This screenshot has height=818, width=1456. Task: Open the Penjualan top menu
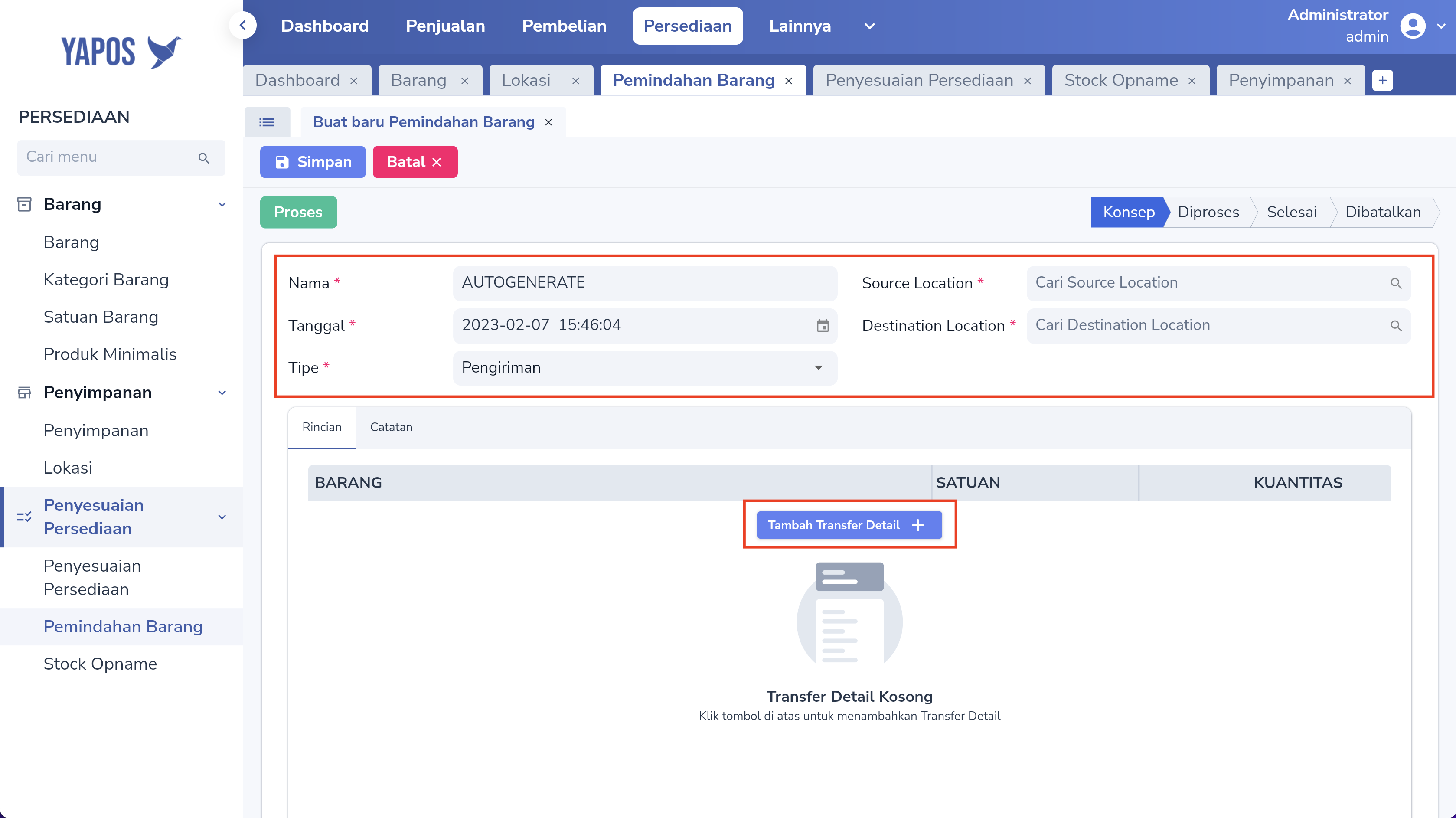445,26
